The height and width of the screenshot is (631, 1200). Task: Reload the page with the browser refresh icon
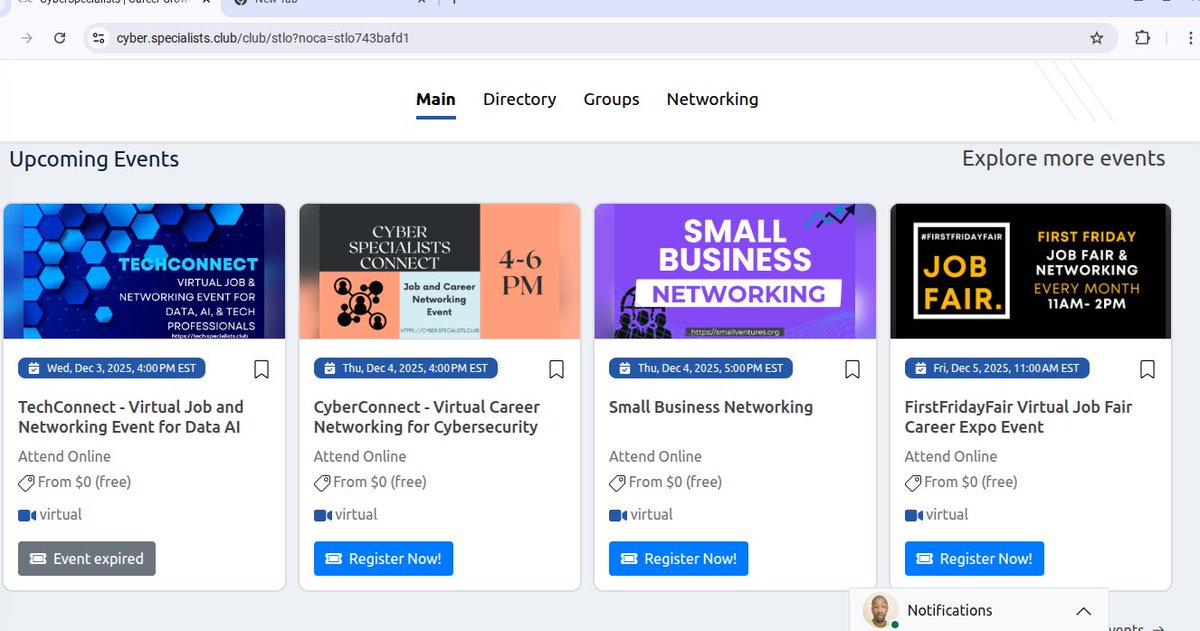(60, 38)
